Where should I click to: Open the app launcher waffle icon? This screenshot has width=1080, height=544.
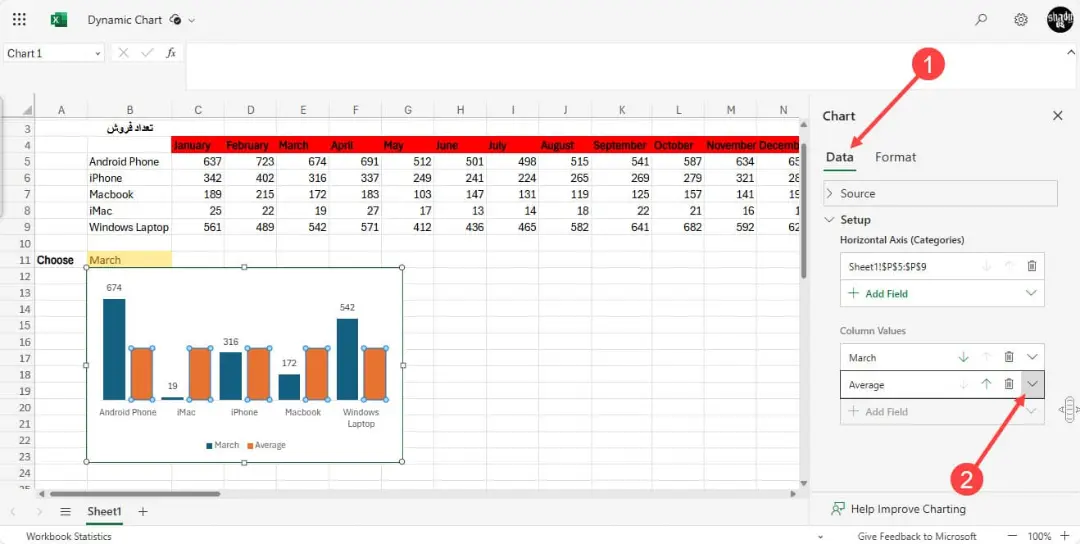19,20
